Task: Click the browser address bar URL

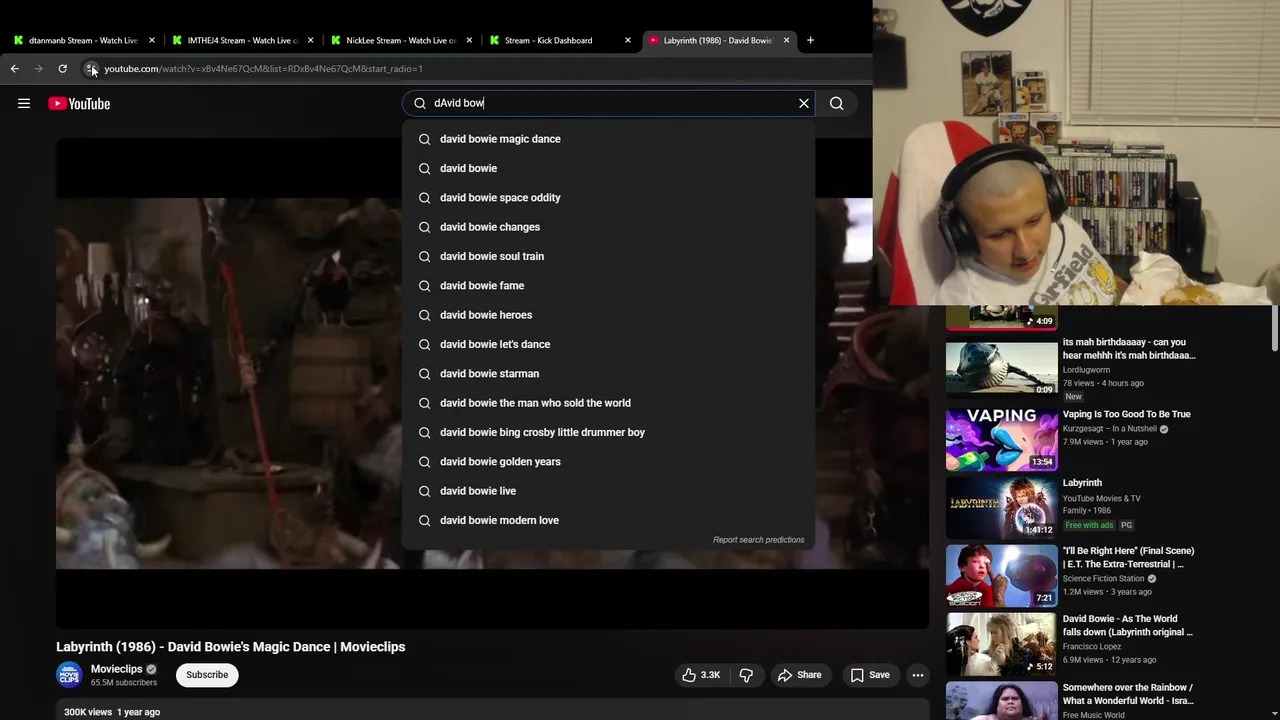Action: (263, 69)
